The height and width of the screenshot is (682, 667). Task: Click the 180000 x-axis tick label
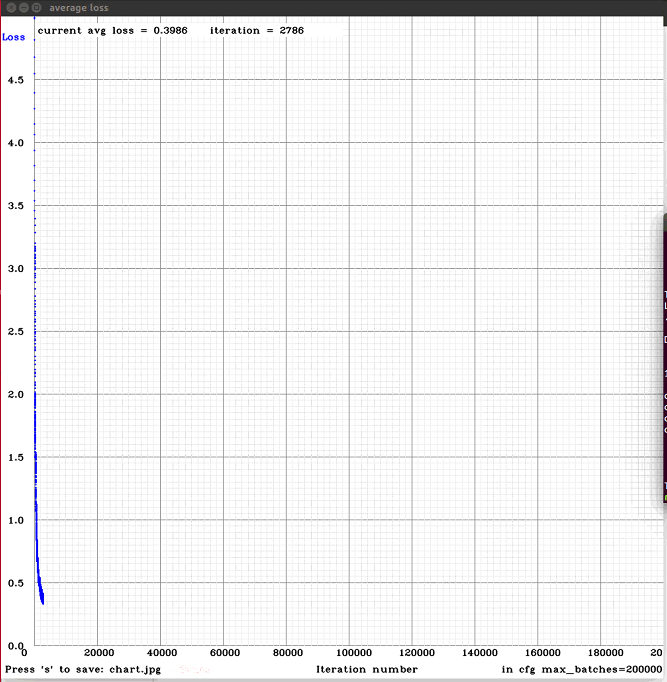point(606,652)
